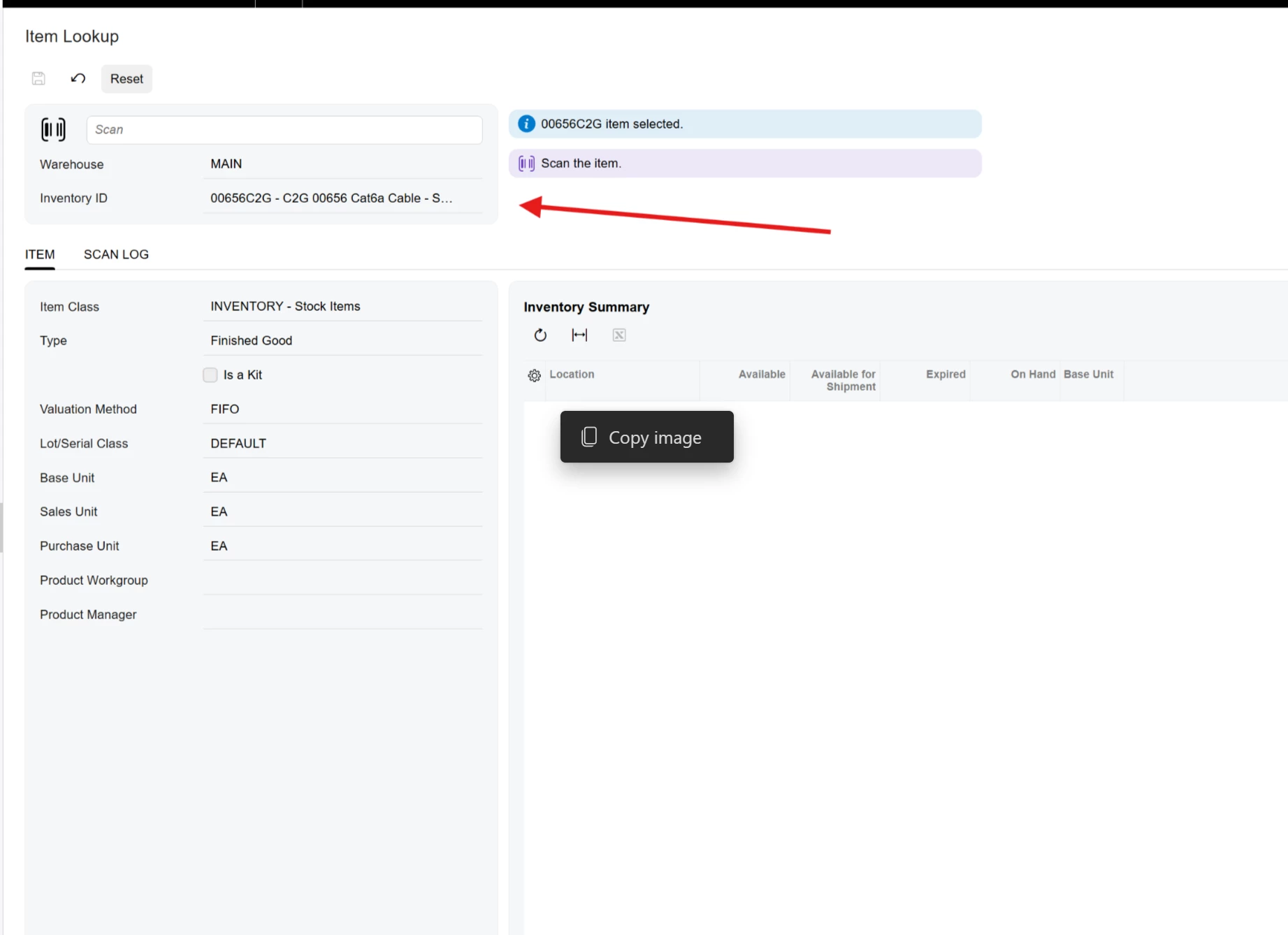Click the Scan the item prompt message
This screenshot has height=935, width=1288.
(745, 164)
